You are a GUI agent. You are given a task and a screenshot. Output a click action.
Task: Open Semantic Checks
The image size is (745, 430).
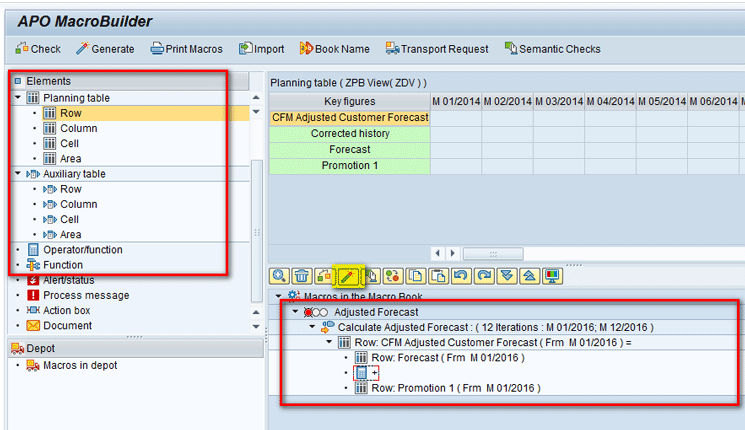552,49
